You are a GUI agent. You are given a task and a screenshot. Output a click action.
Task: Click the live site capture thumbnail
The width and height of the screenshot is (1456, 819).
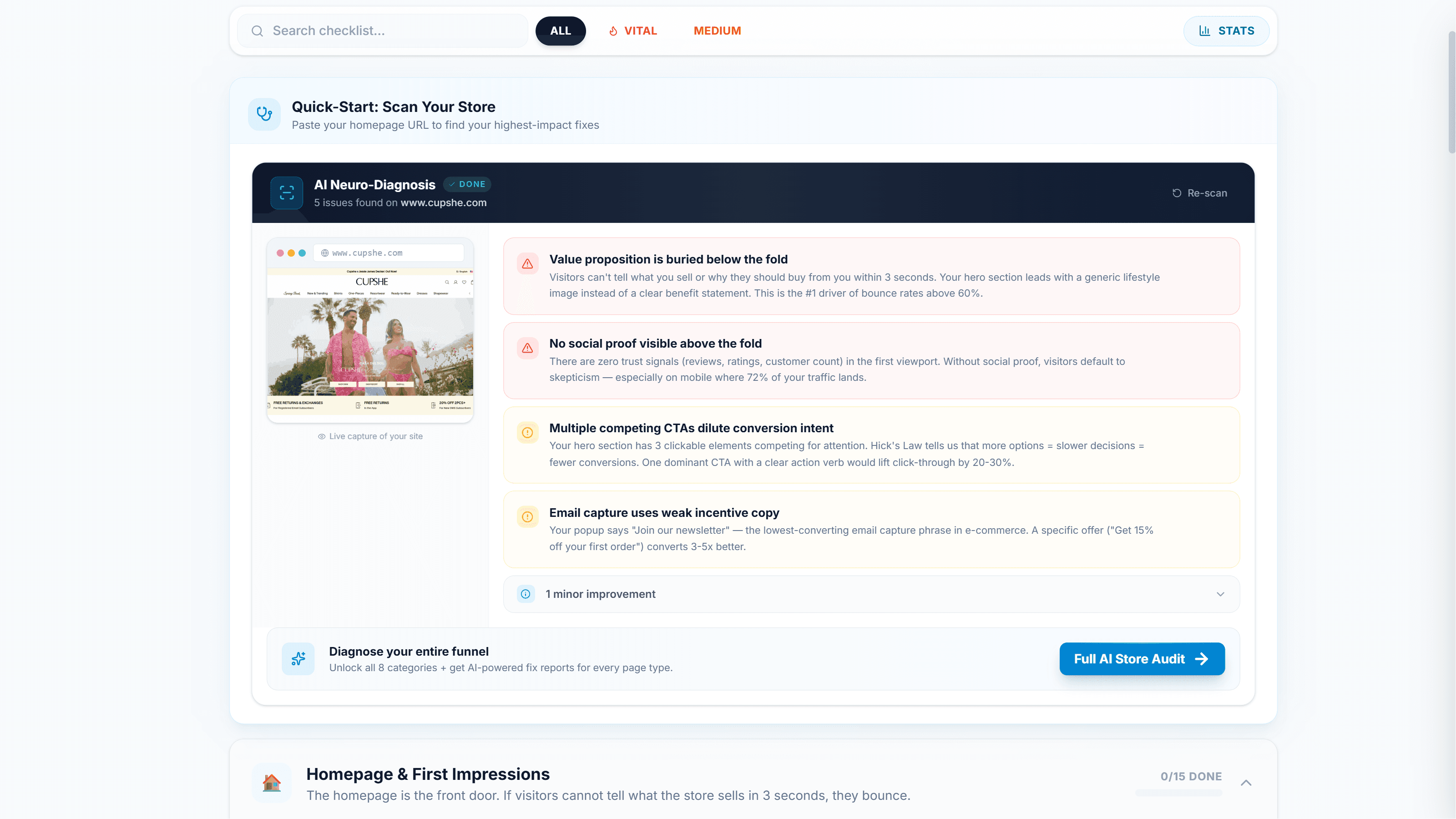[x=369, y=331]
